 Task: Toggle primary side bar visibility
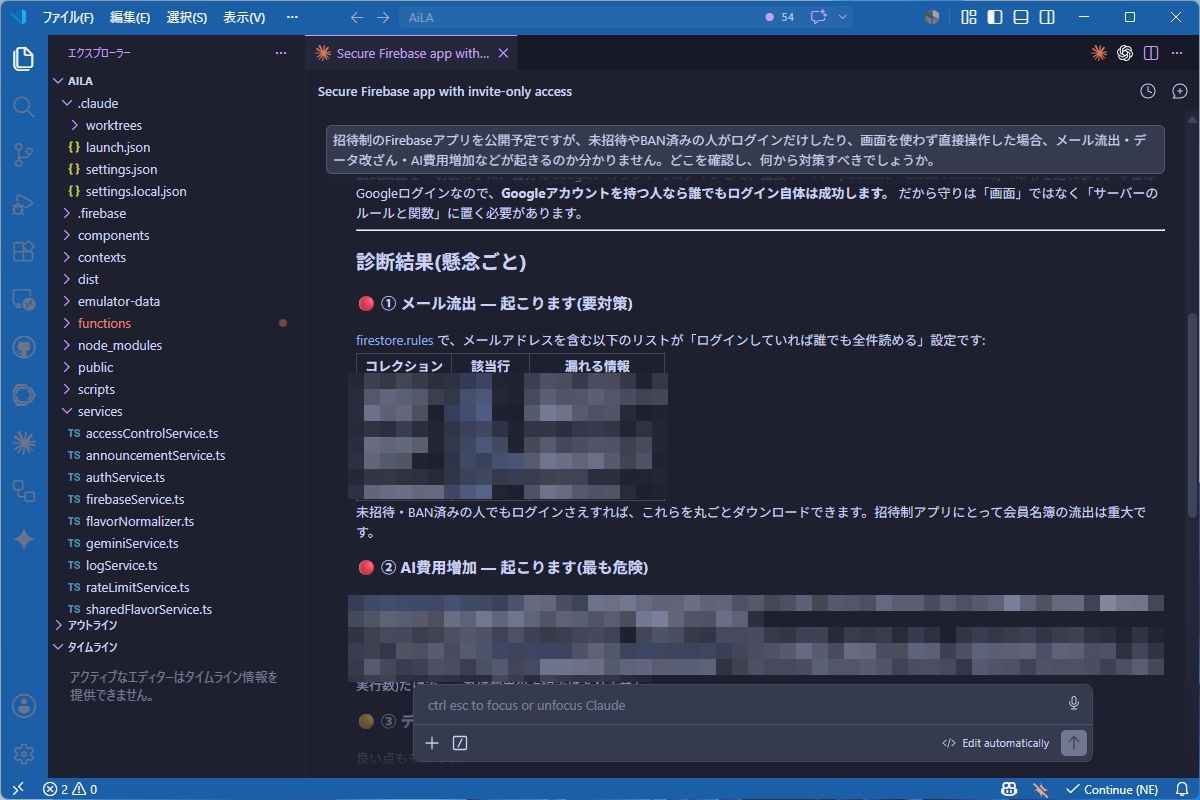(994, 17)
